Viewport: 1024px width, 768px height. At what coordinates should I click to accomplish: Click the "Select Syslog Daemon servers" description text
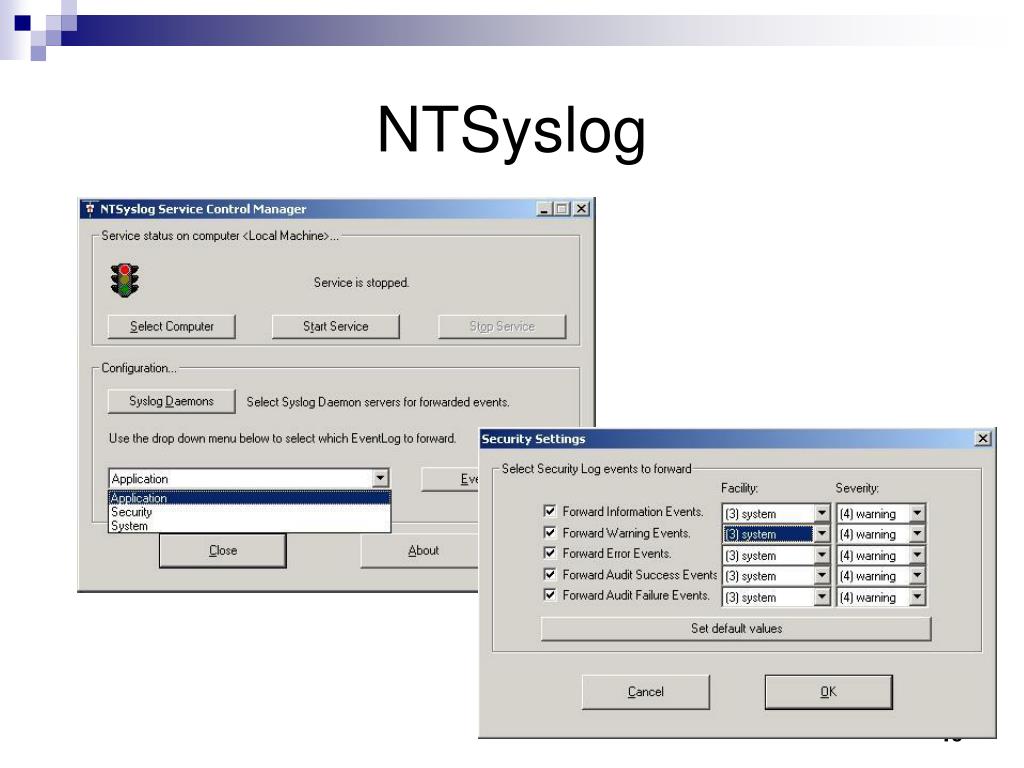[377, 402]
